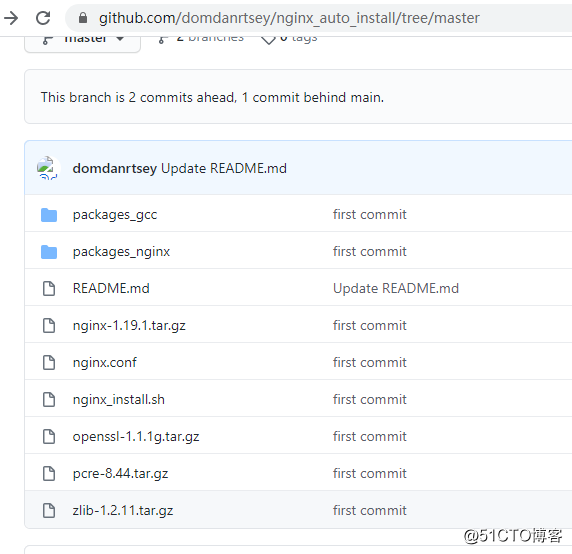This screenshot has height=554, width=572.
Task: Open first commit link in packages_nginx row
Action: [370, 251]
